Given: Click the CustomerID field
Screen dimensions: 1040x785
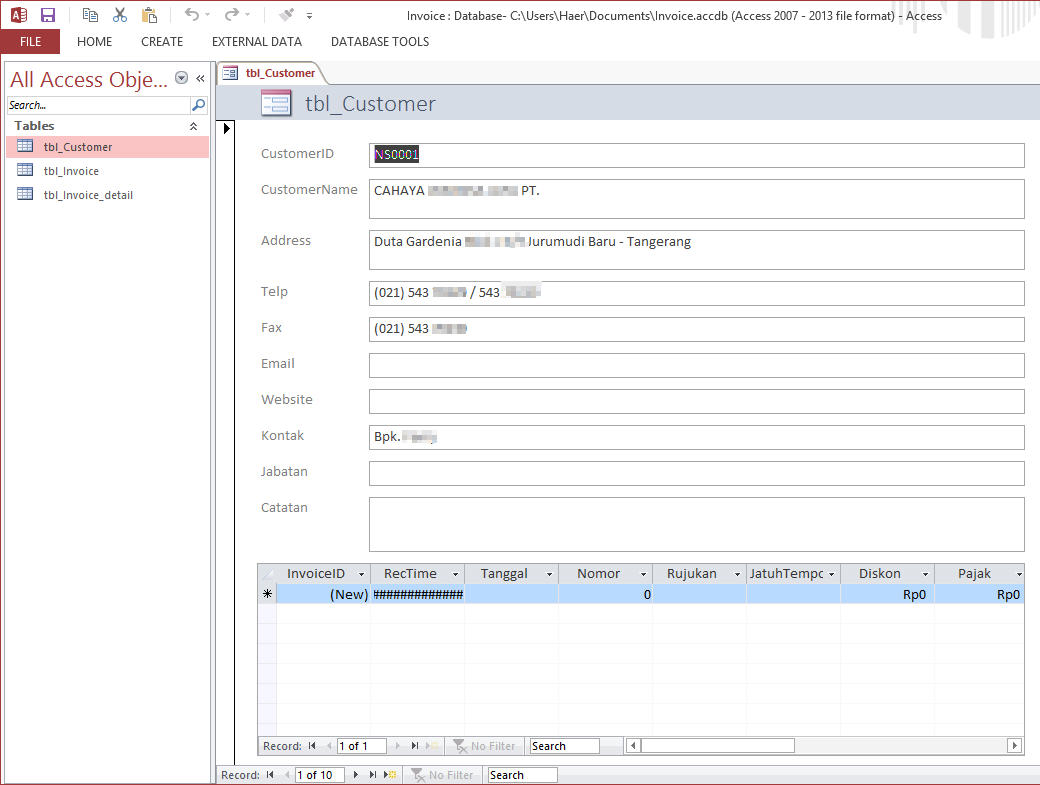Looking at the screenshot, I should [696, 155].
